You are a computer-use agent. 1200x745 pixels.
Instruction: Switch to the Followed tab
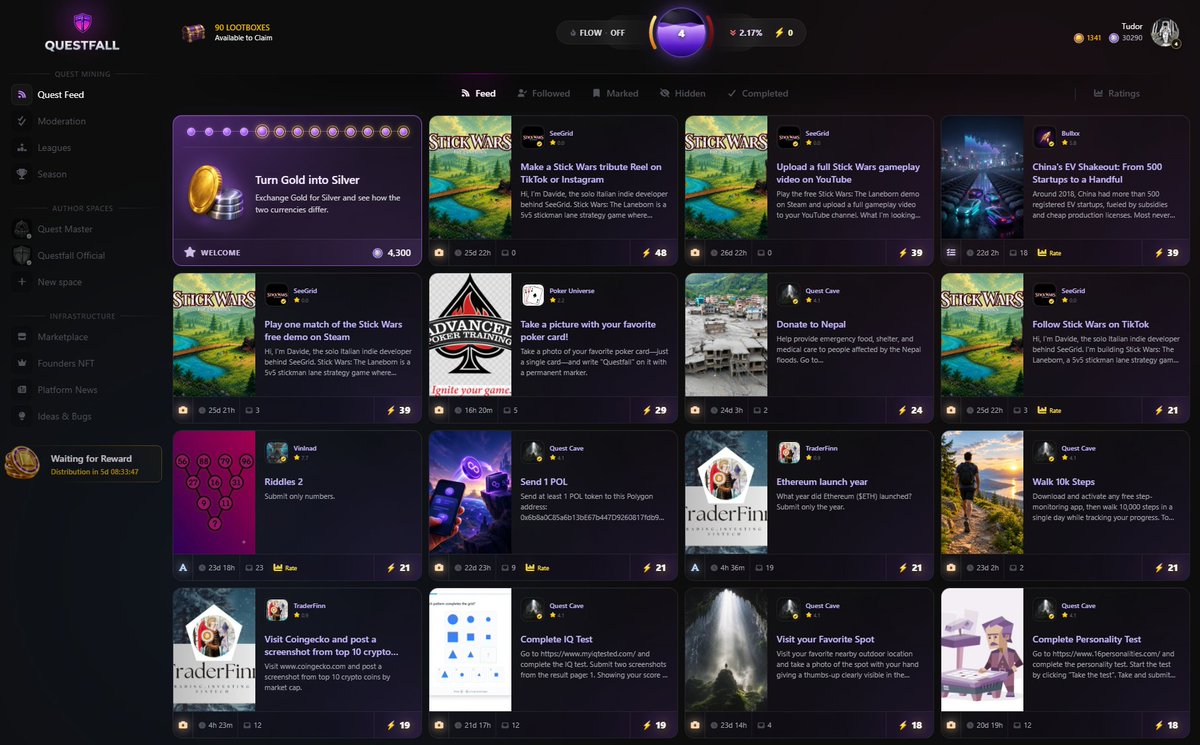[543, 94]
